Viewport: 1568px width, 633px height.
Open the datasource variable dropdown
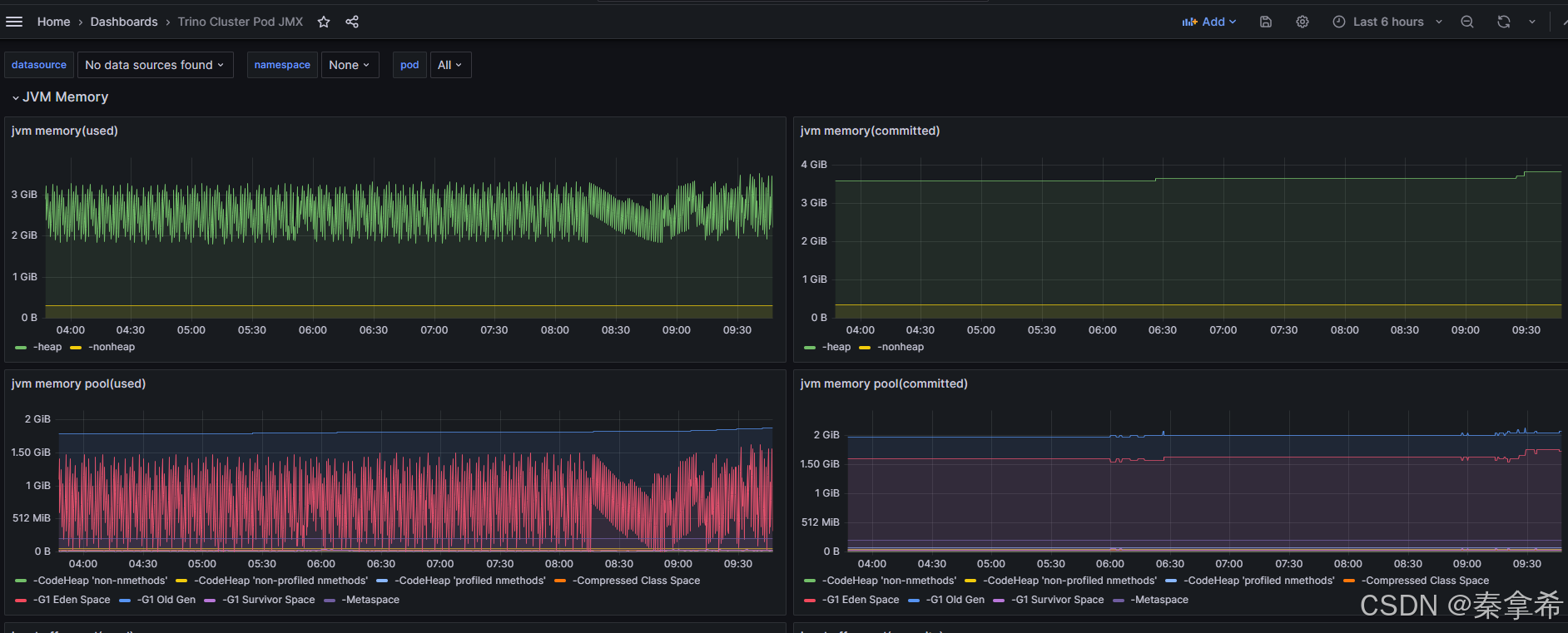[x=155, y=65]
